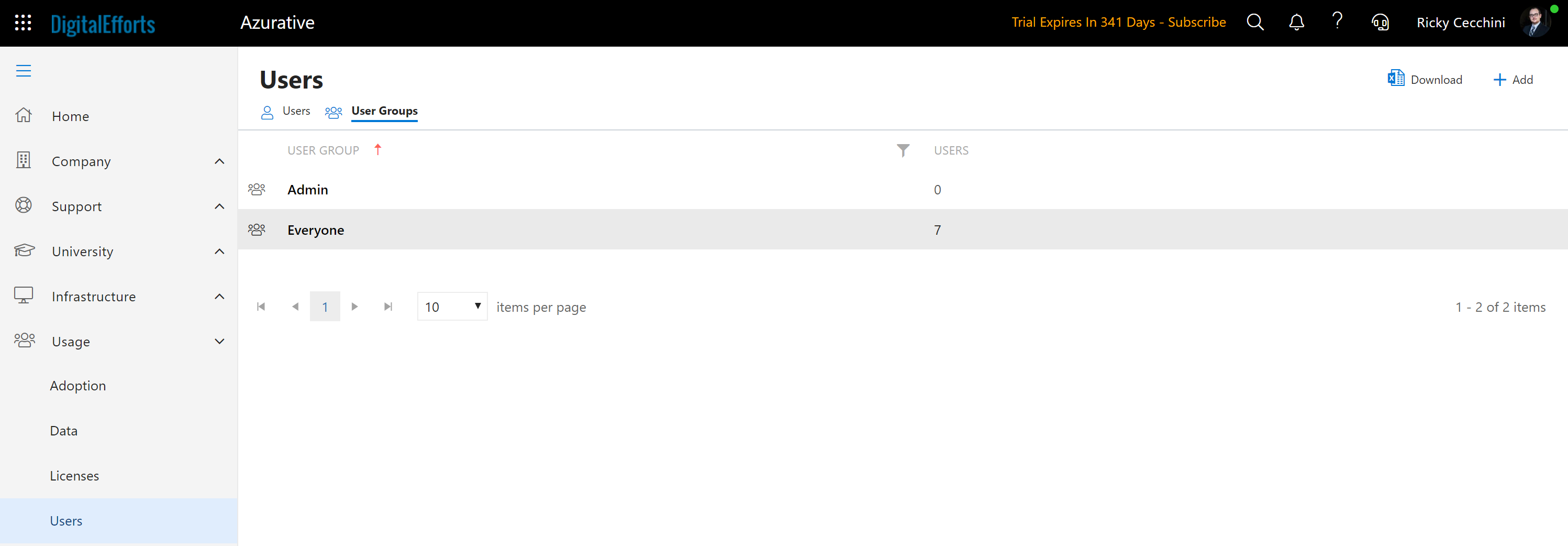This screenshot has height=546, width=1568.
Task: Switch to the Users tab
Action: click(296, 111)
